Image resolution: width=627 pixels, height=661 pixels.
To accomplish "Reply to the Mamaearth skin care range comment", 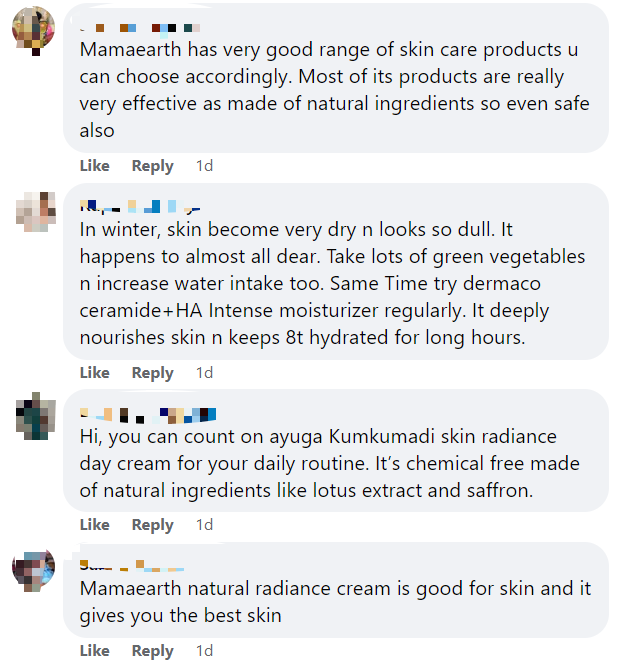I will (153, 166).
